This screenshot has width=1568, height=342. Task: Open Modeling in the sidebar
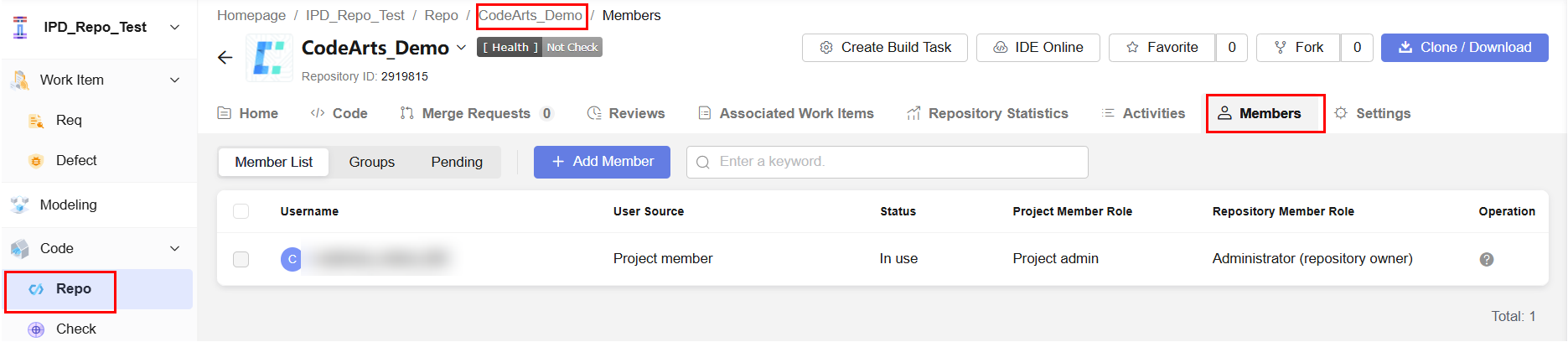68,205
